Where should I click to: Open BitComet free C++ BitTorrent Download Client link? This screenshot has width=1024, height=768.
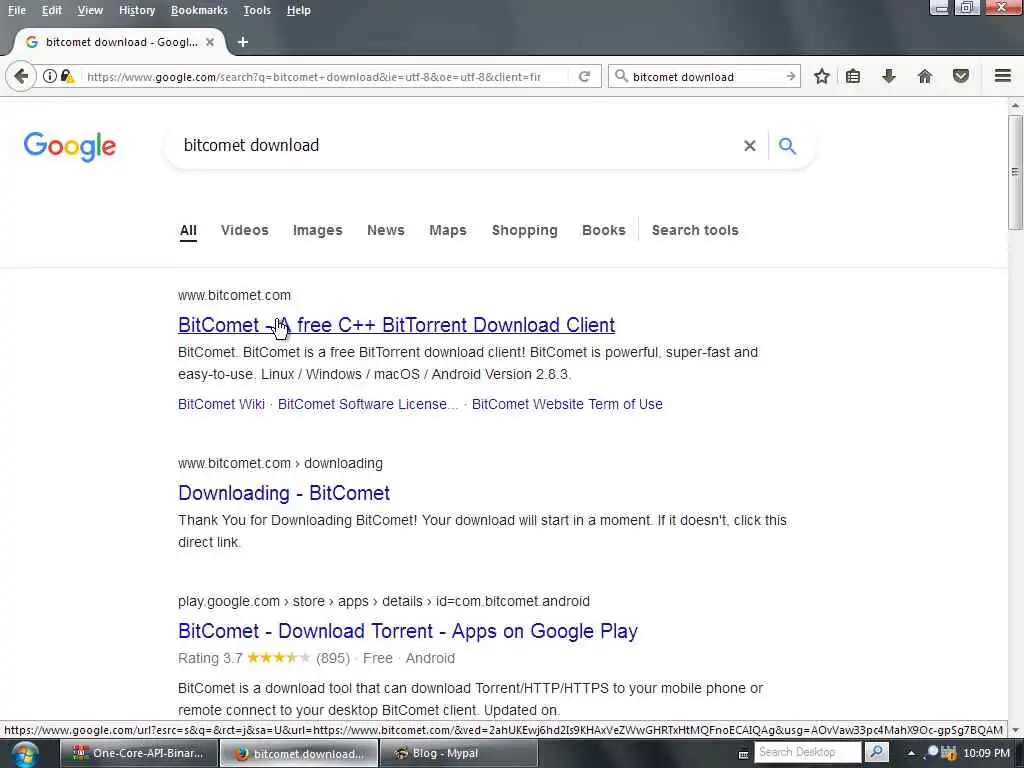pyautogui.click(x=396, y=325)
